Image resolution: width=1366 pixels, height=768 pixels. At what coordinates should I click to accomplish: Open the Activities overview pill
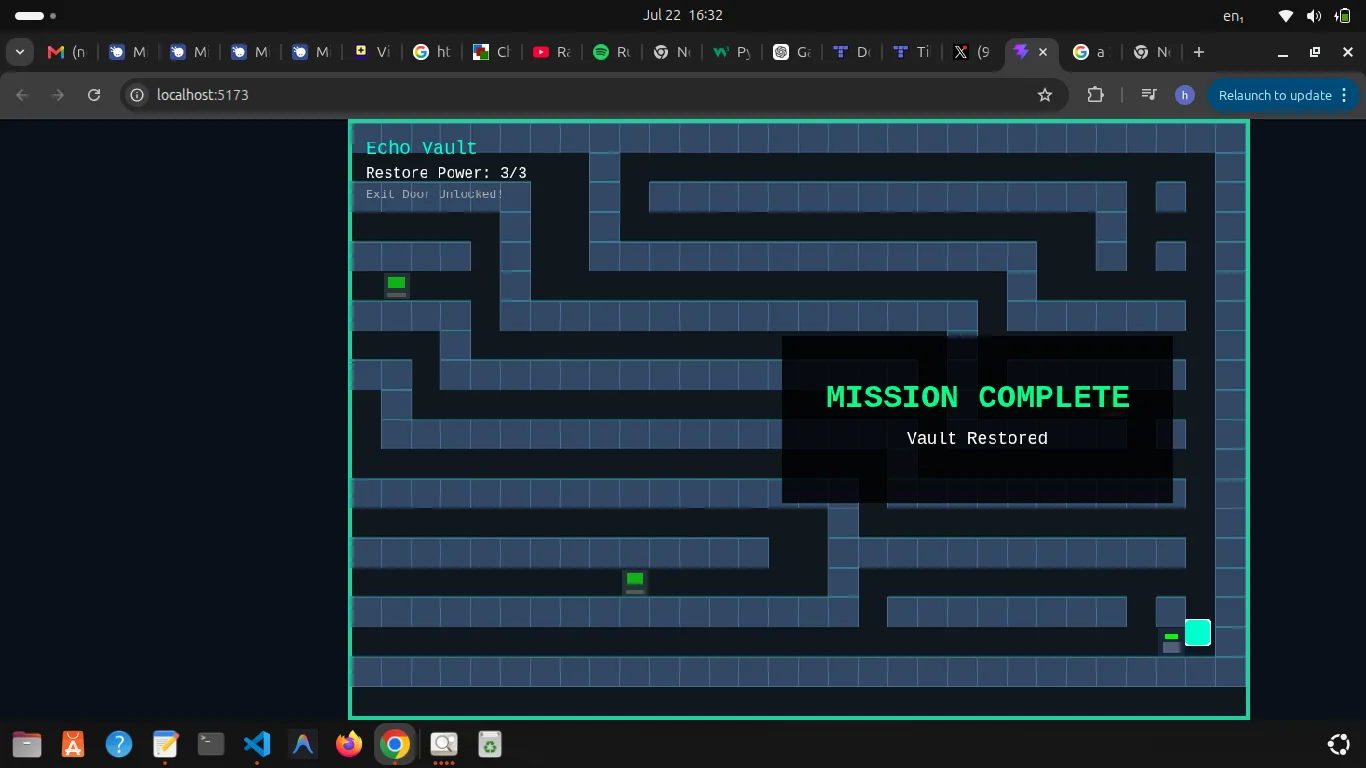(36, 16)
